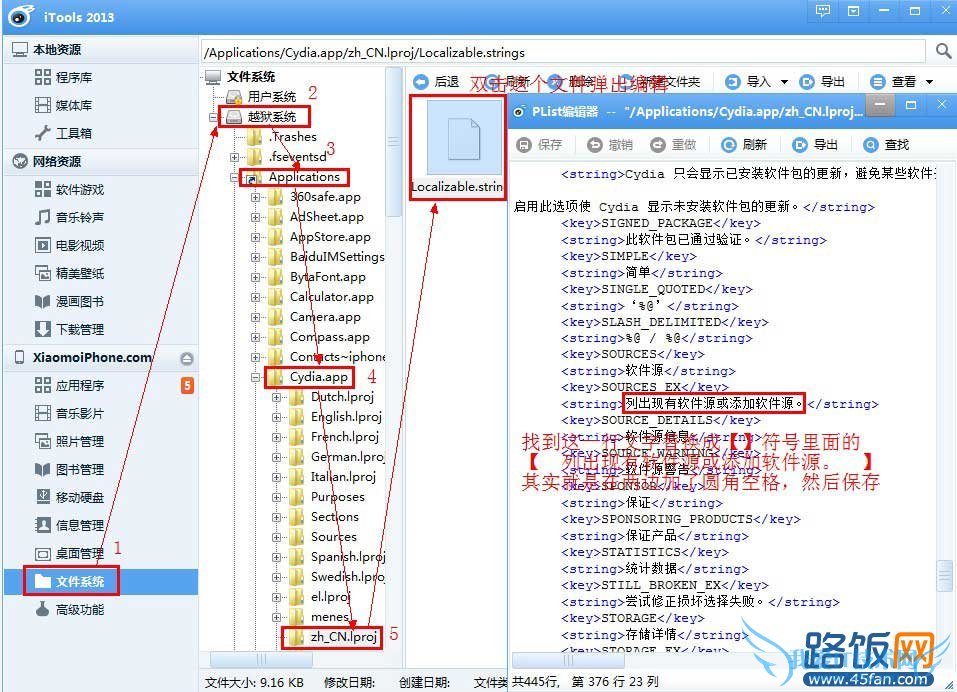Image resolution: width=957 pixels, height=692 pixels.
Task: Expand the Dutch.lproj folder
Action: [x=276, y=397]
